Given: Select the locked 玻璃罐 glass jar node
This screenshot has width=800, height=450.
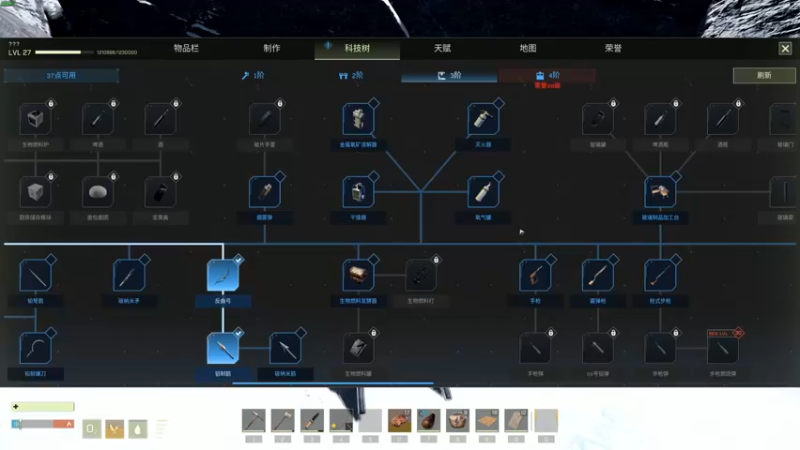Looking at the screenshot, I should point(597,119).
